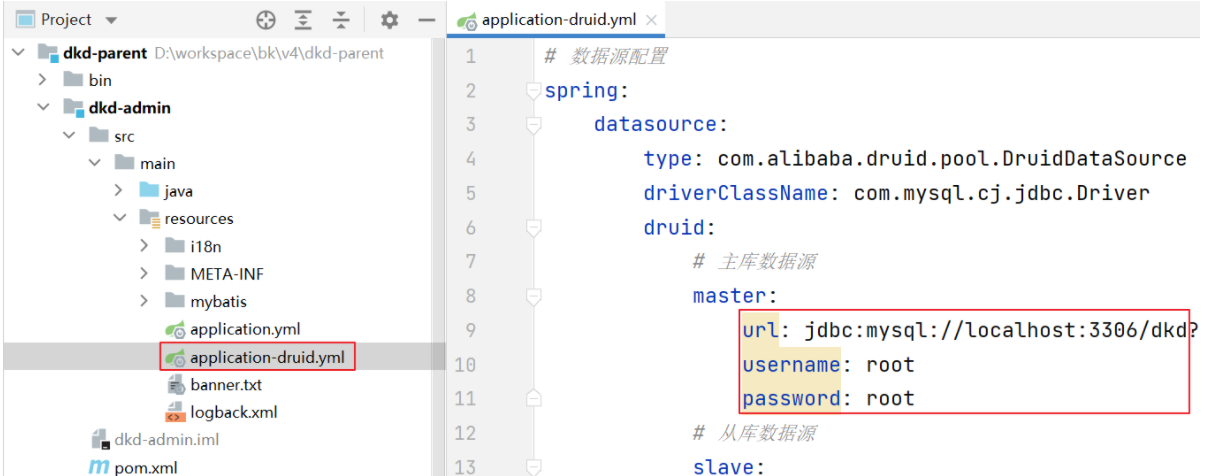Click the application.yml Spring file icon
The image size is (1206, 476).
176,329
